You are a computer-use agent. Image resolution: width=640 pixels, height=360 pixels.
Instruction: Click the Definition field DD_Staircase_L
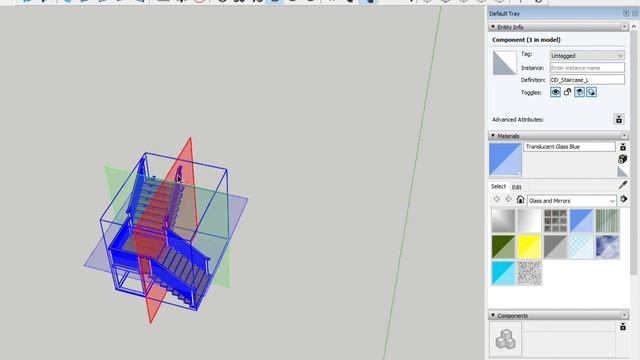tap(587, 80)
